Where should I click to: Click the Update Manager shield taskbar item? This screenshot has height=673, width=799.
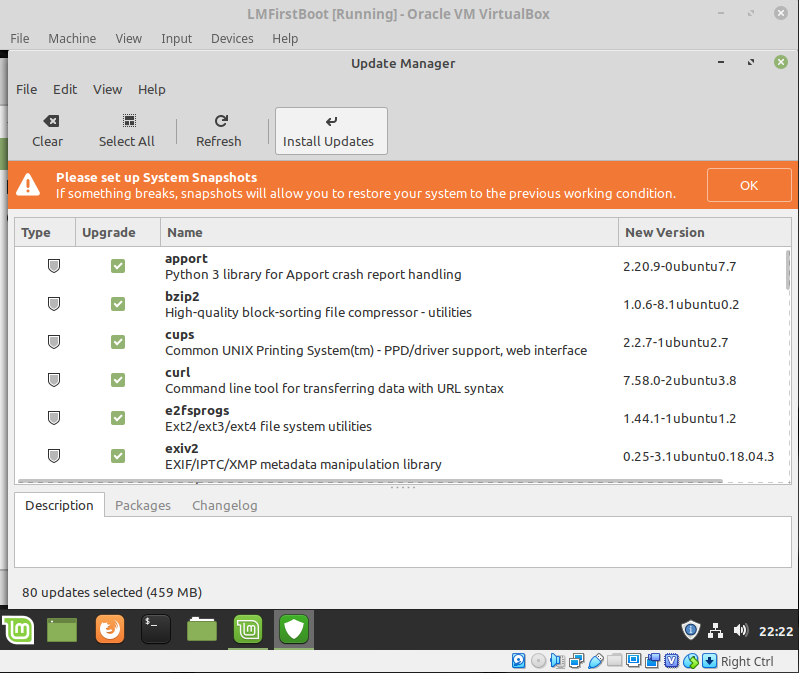[294, 630]
